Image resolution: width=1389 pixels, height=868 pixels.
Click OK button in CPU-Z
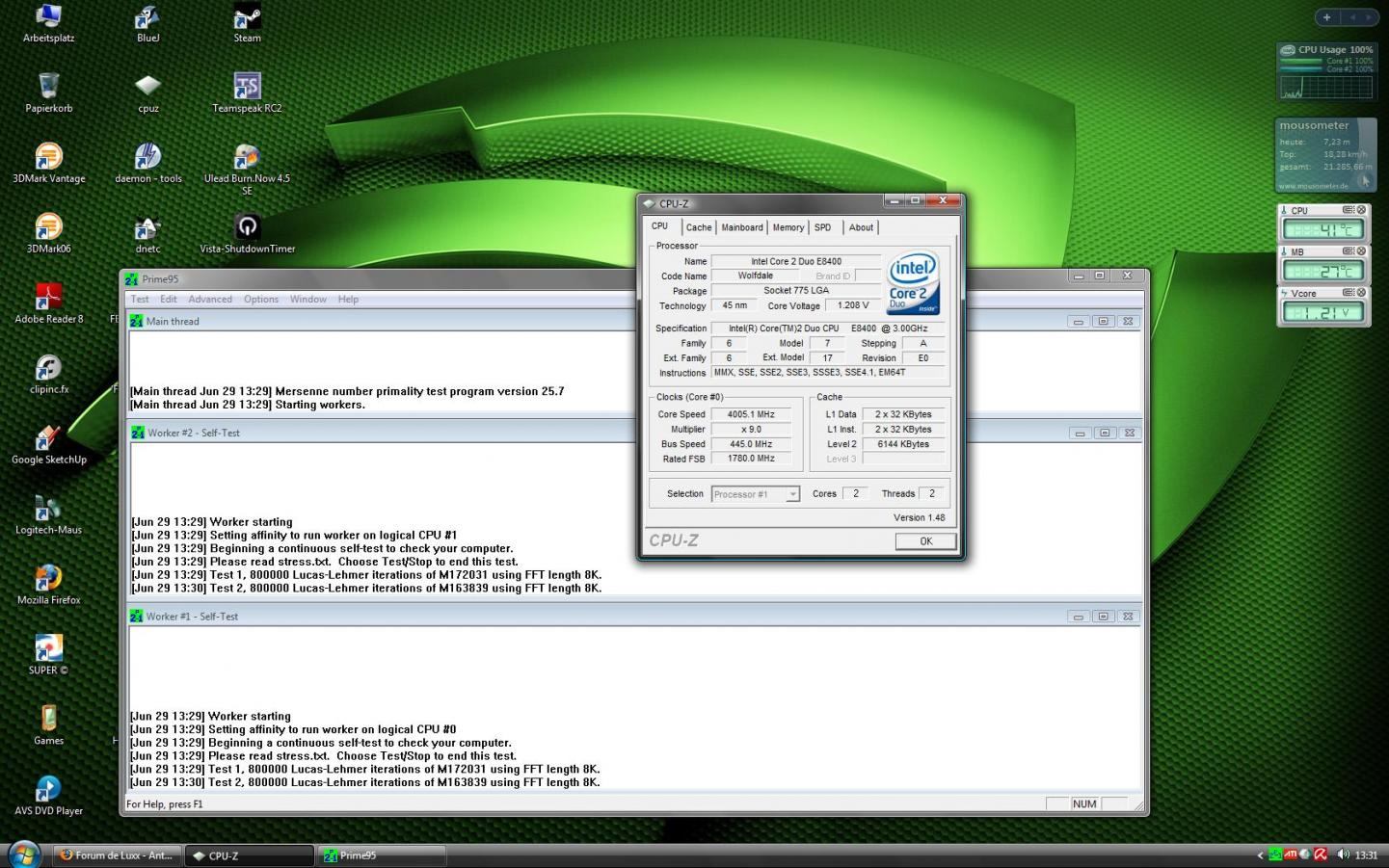925,541
